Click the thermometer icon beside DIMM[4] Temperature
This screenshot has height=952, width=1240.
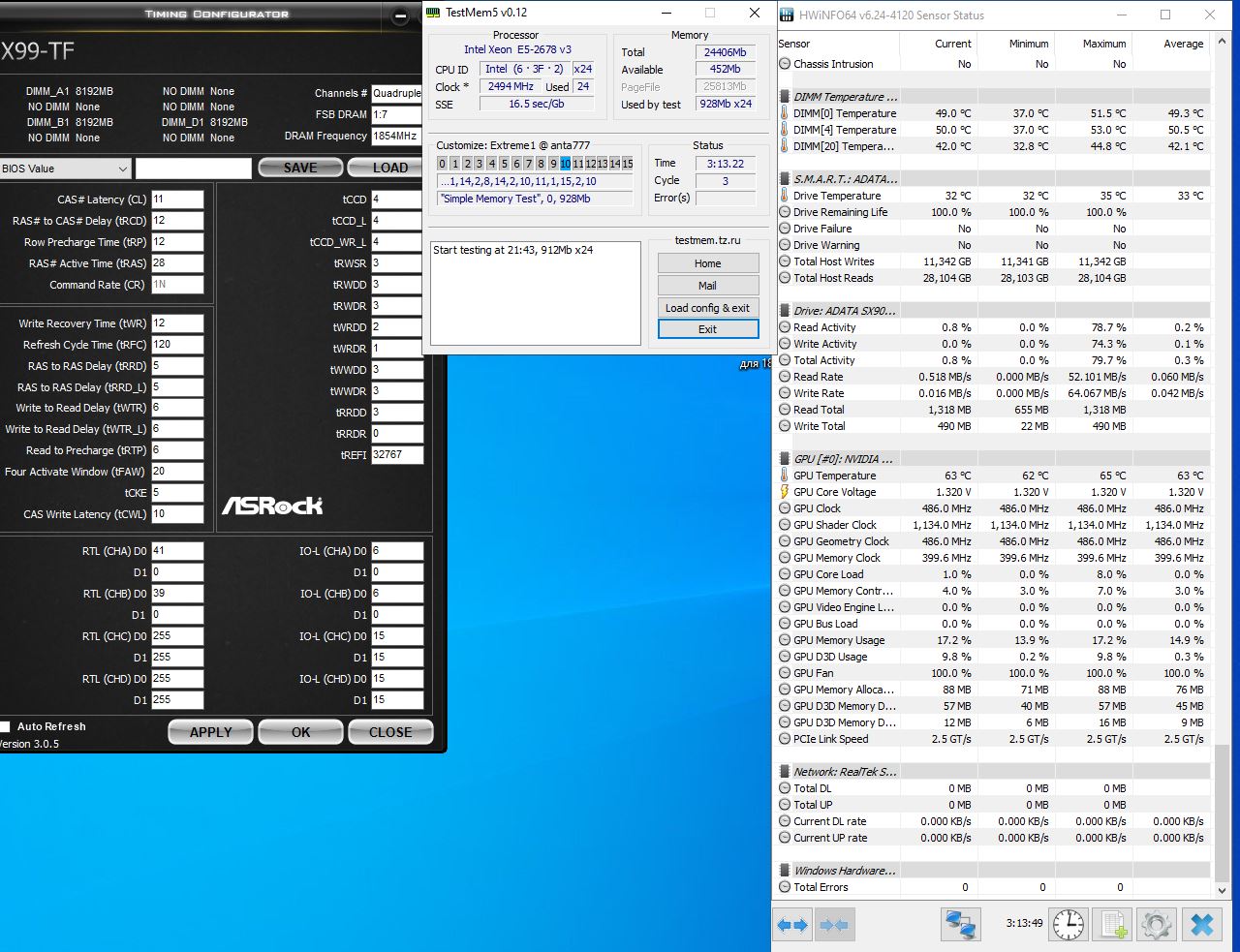(x=785, y=130)
